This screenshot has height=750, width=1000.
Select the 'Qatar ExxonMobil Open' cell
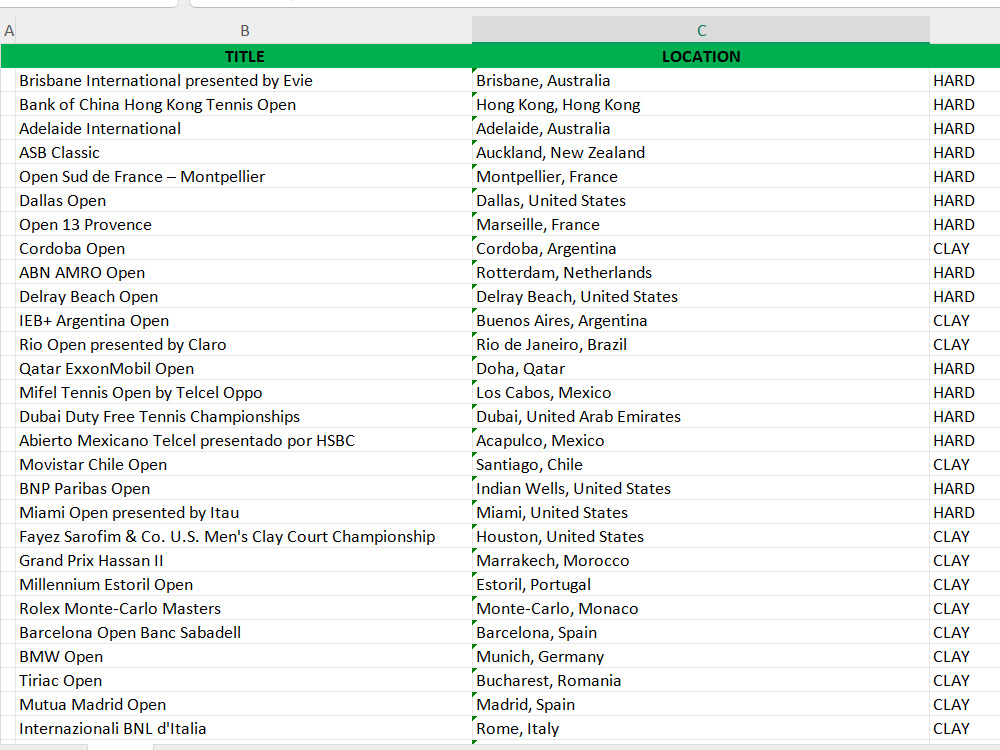pyautogui.click(x=244, y=369)
